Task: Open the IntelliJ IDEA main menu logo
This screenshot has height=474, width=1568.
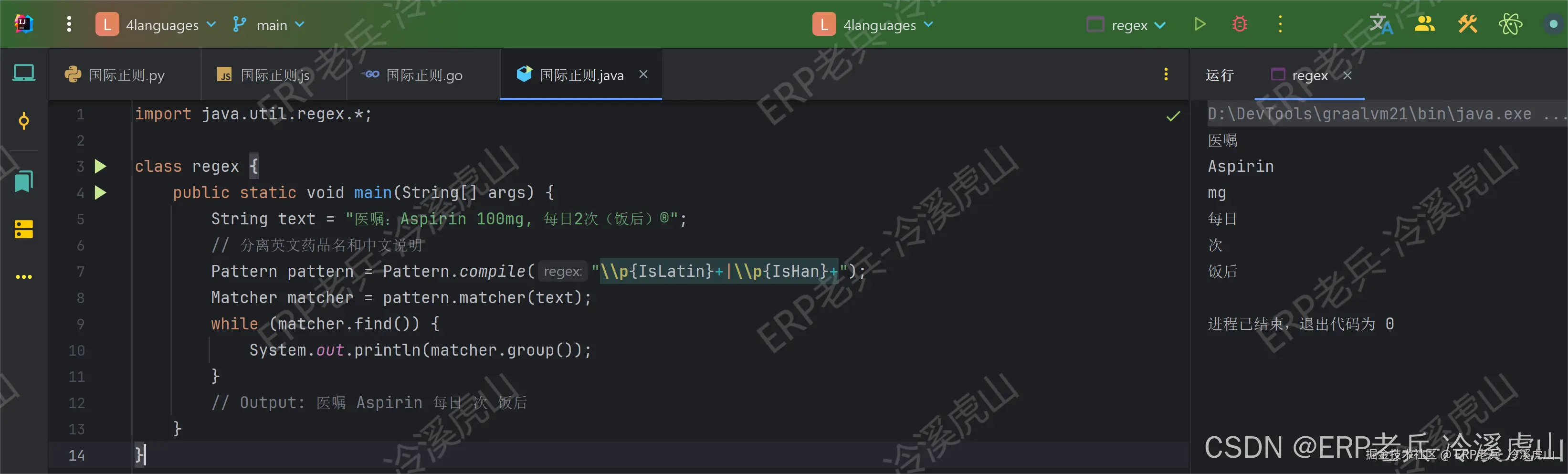Action: [24, 24]
